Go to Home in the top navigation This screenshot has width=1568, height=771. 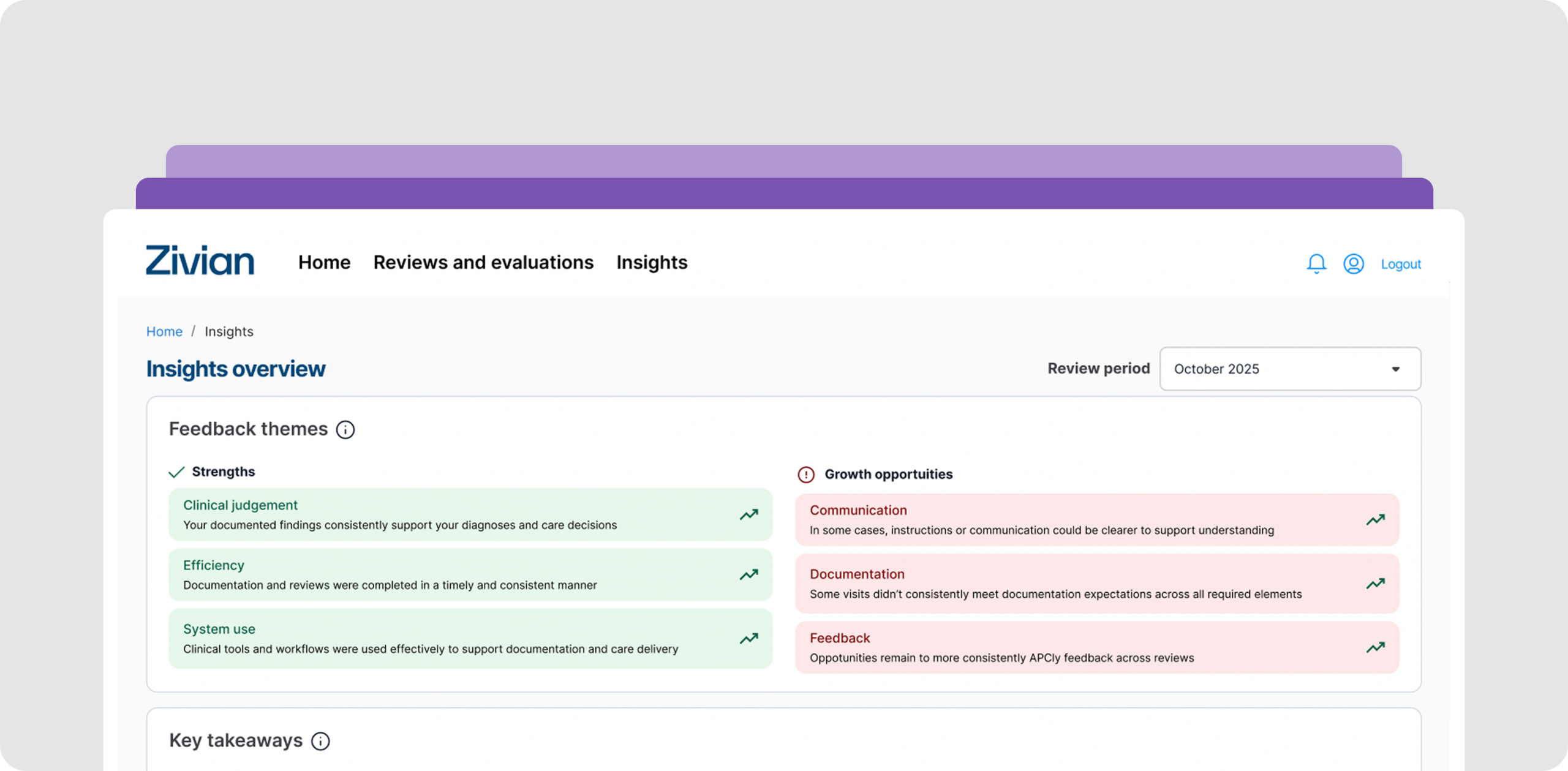point(325,262)
